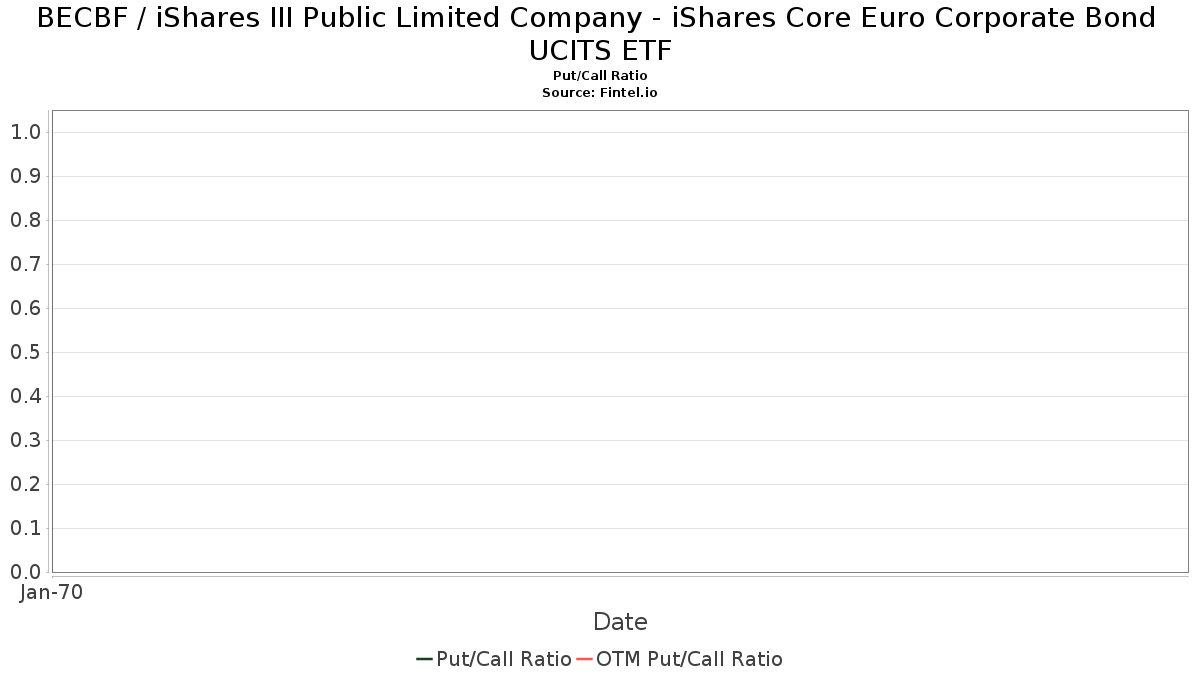
Task: Click the 0.0 y-axis label
Action: pos(25,572)
